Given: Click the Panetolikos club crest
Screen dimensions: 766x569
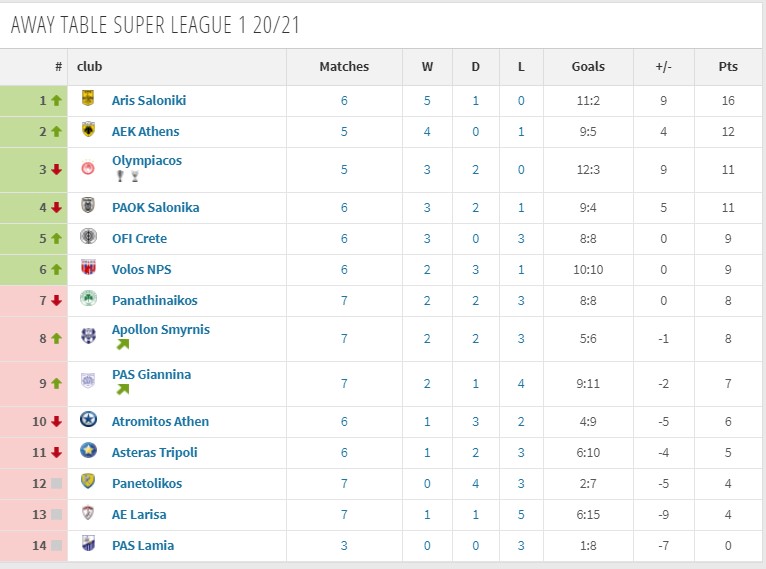Looking at the screenshot, I should [88, 482].
